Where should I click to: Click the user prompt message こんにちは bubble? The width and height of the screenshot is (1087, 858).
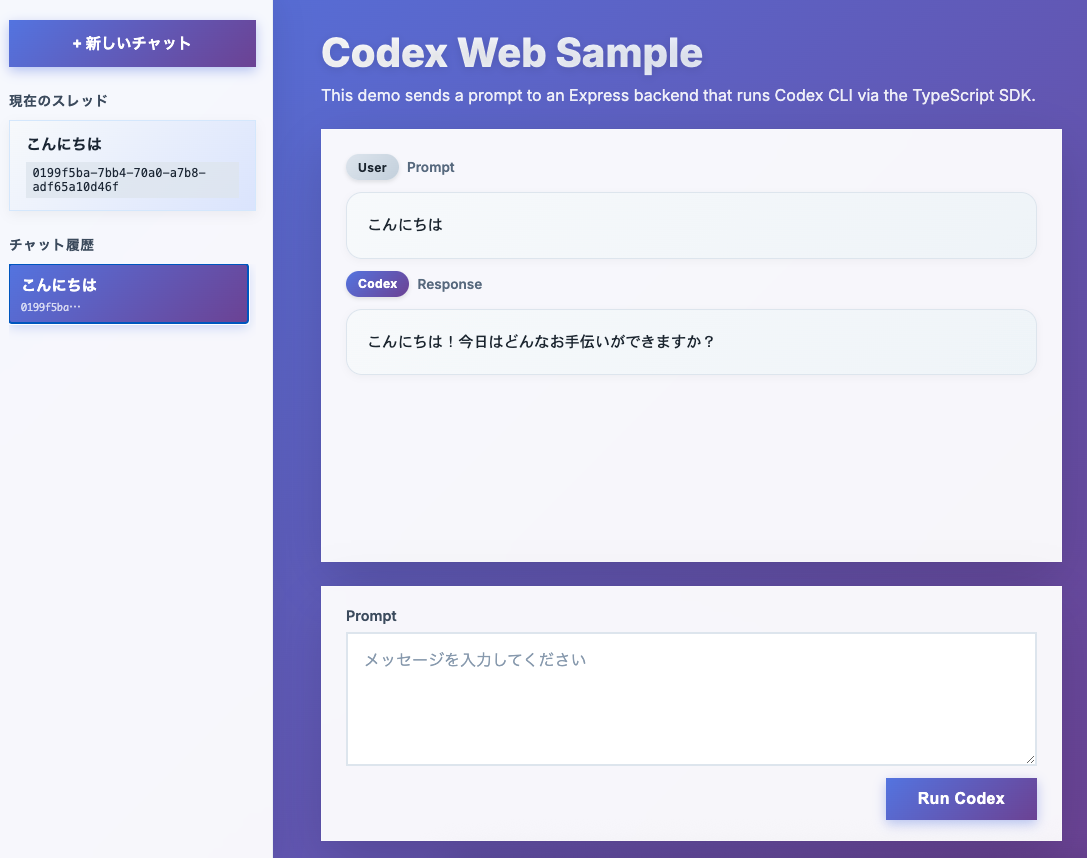pyautogui.click(x=691, y=225)
